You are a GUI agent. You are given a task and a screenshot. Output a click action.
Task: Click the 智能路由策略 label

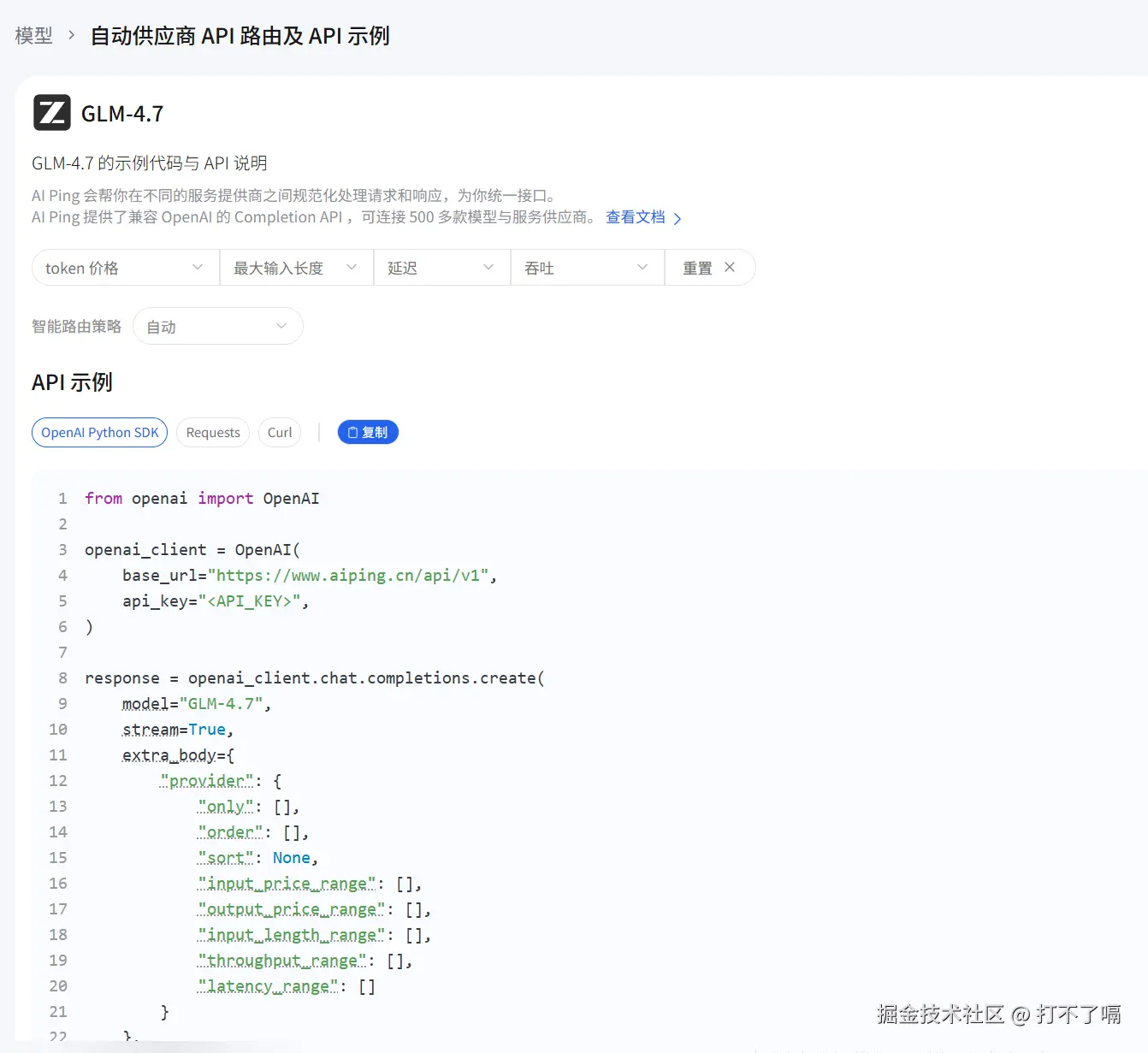coord(76,326)
